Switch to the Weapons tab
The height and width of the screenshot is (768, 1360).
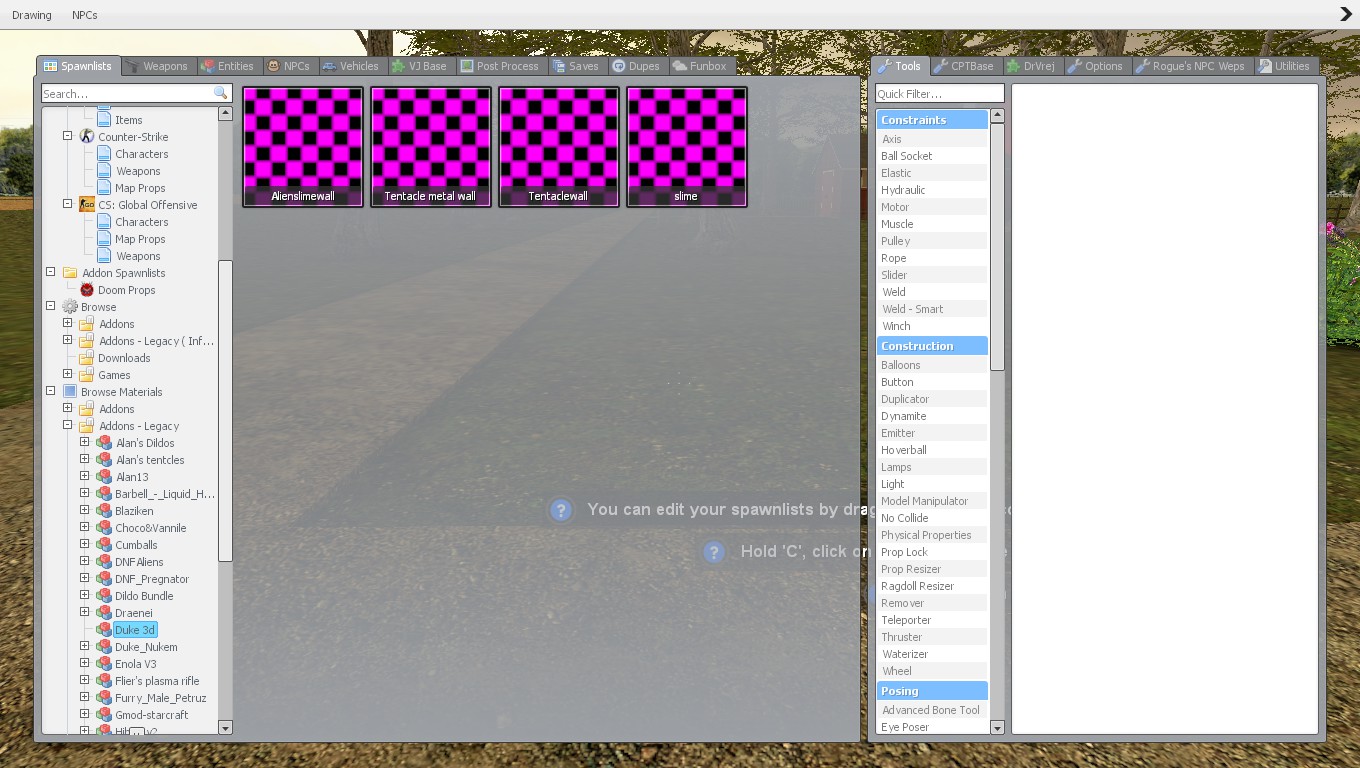pos(157,66)
